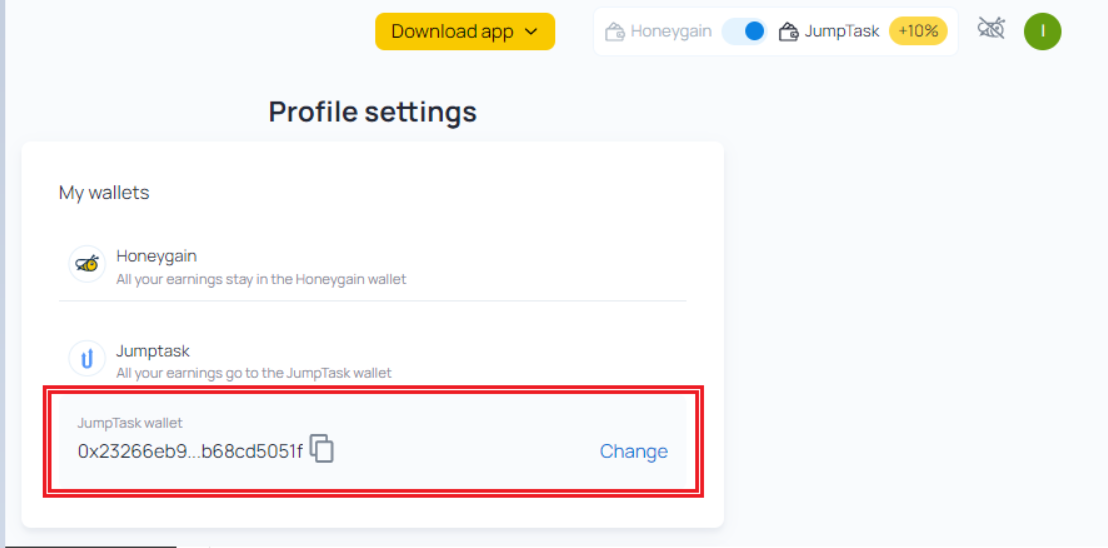The image size is (1108, 548).
Task: Click the chevron on Download app
Action: 531,32
